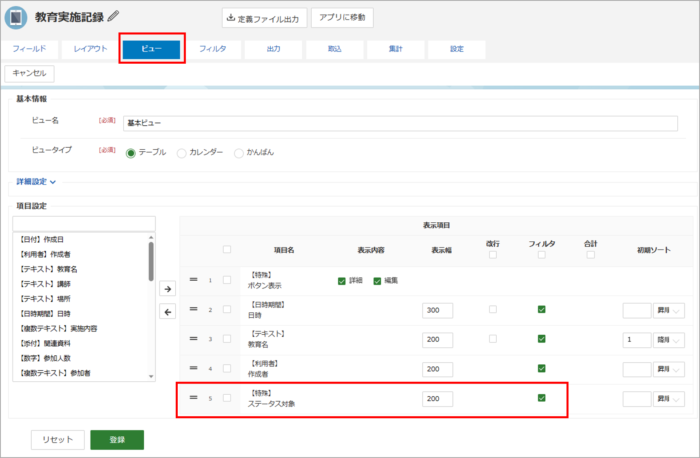The height and width of the screenshot is (458, 700).
Task: Open sort order dropdown for 日時 row
Action: [669, 310]
